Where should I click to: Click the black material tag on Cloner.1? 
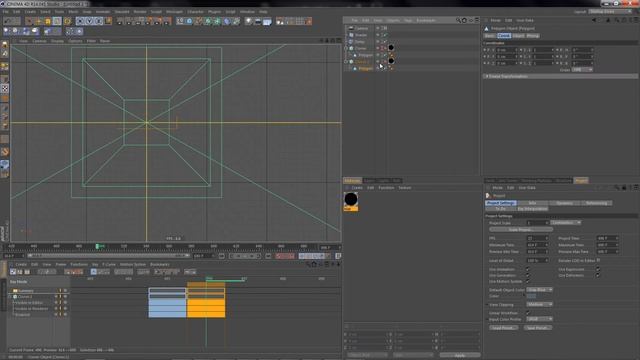(391, 61)
